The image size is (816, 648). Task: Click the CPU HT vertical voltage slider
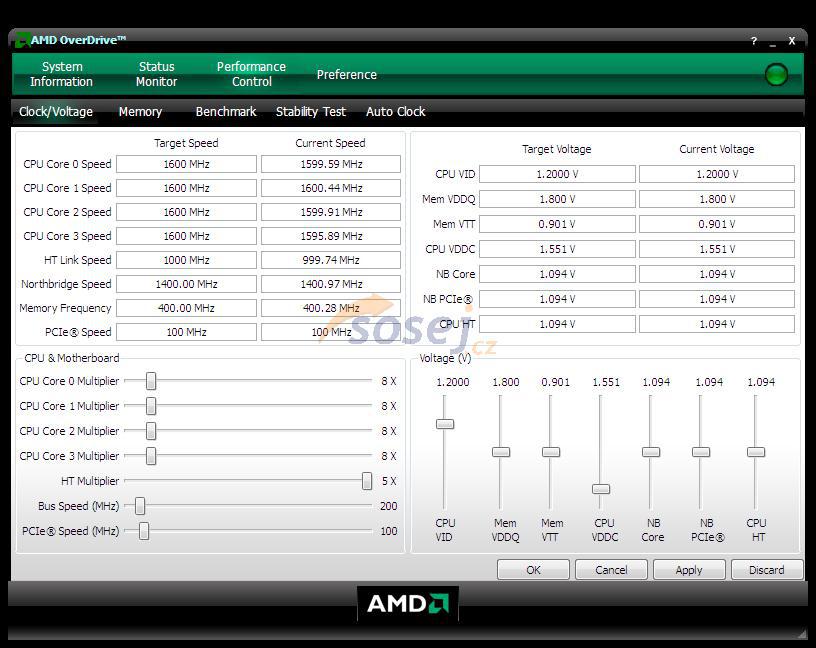click(x=756, y=452)
